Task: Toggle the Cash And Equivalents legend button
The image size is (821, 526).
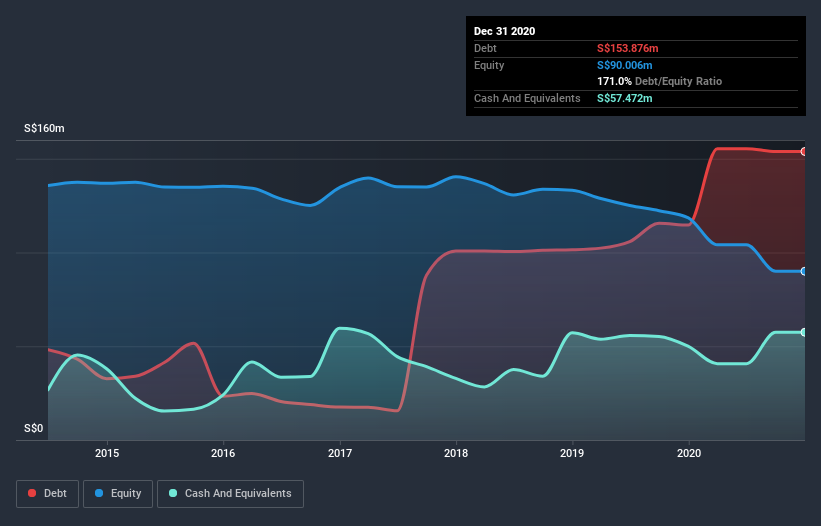Action: pyautogui.click(x=230, y=494)
